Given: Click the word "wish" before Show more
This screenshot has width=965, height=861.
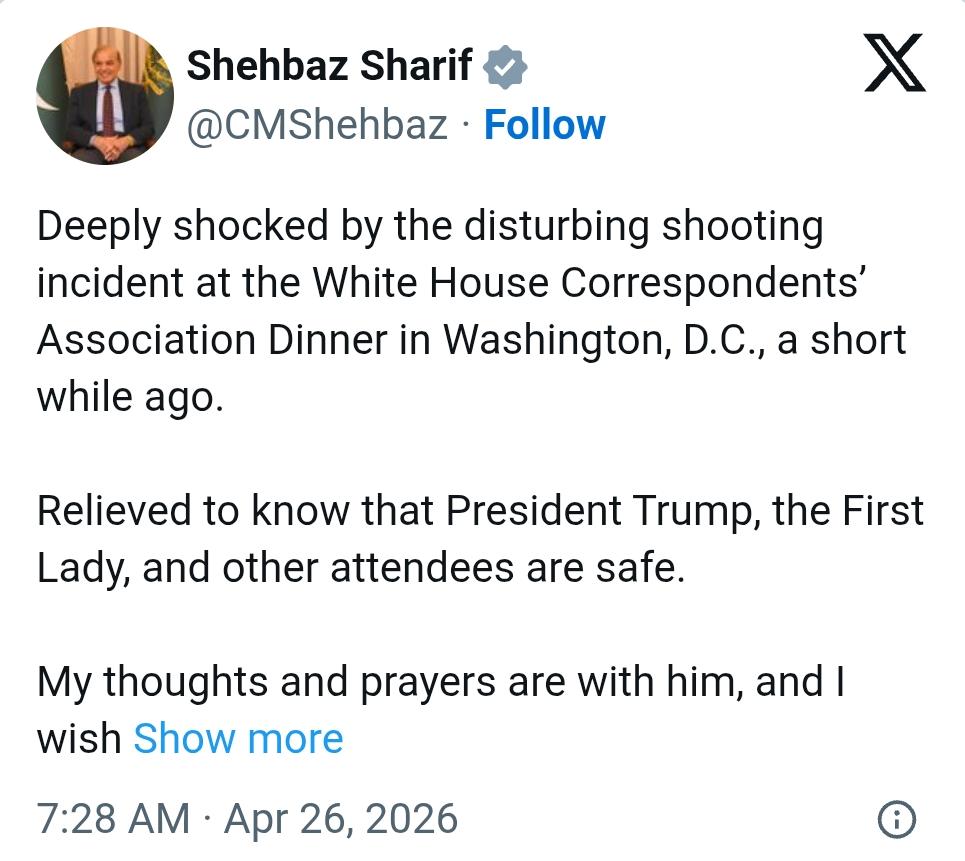Looking at the screenshot, I should click(x=79, y=739).
